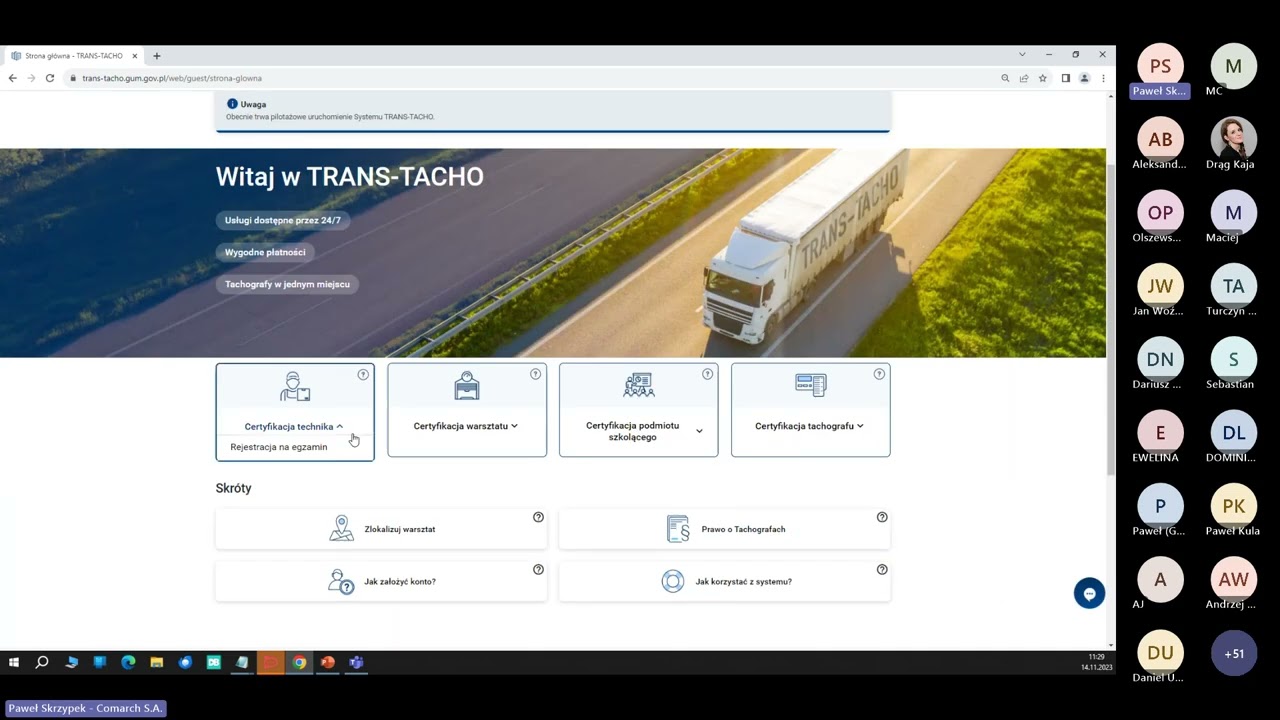This screenshot has width=1280, height=720.
Task: Click help icon on Zlokalizuj warsztat shortcut
Action: 538,517
